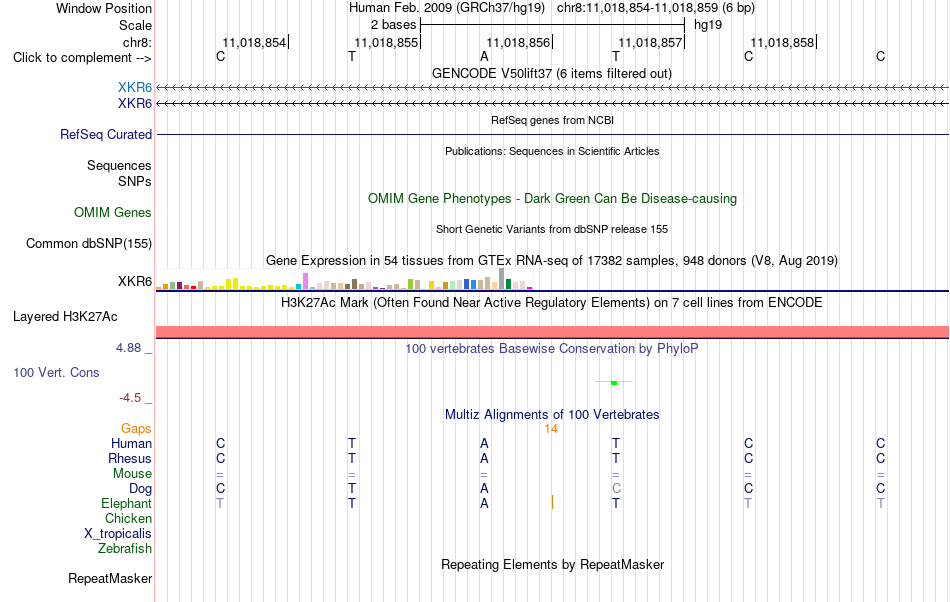Click the green OMIM Gene Phenotypes title
This screenshot has width=950, height=602.
pos(552,199)
